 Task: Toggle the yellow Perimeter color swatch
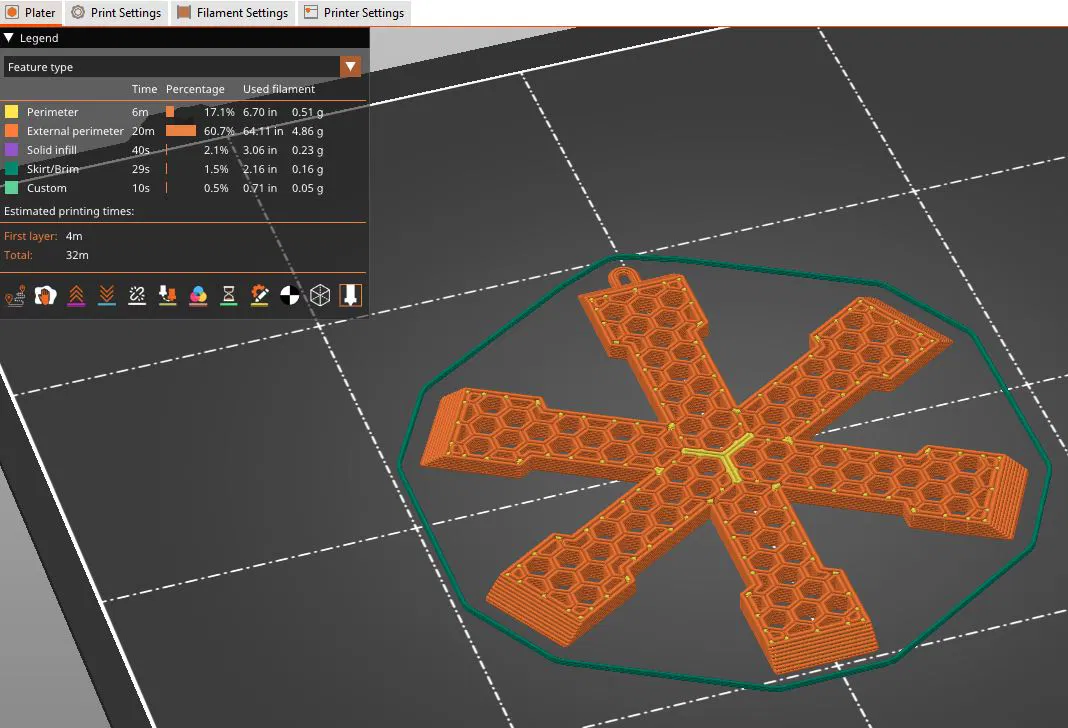coord(12,112)
